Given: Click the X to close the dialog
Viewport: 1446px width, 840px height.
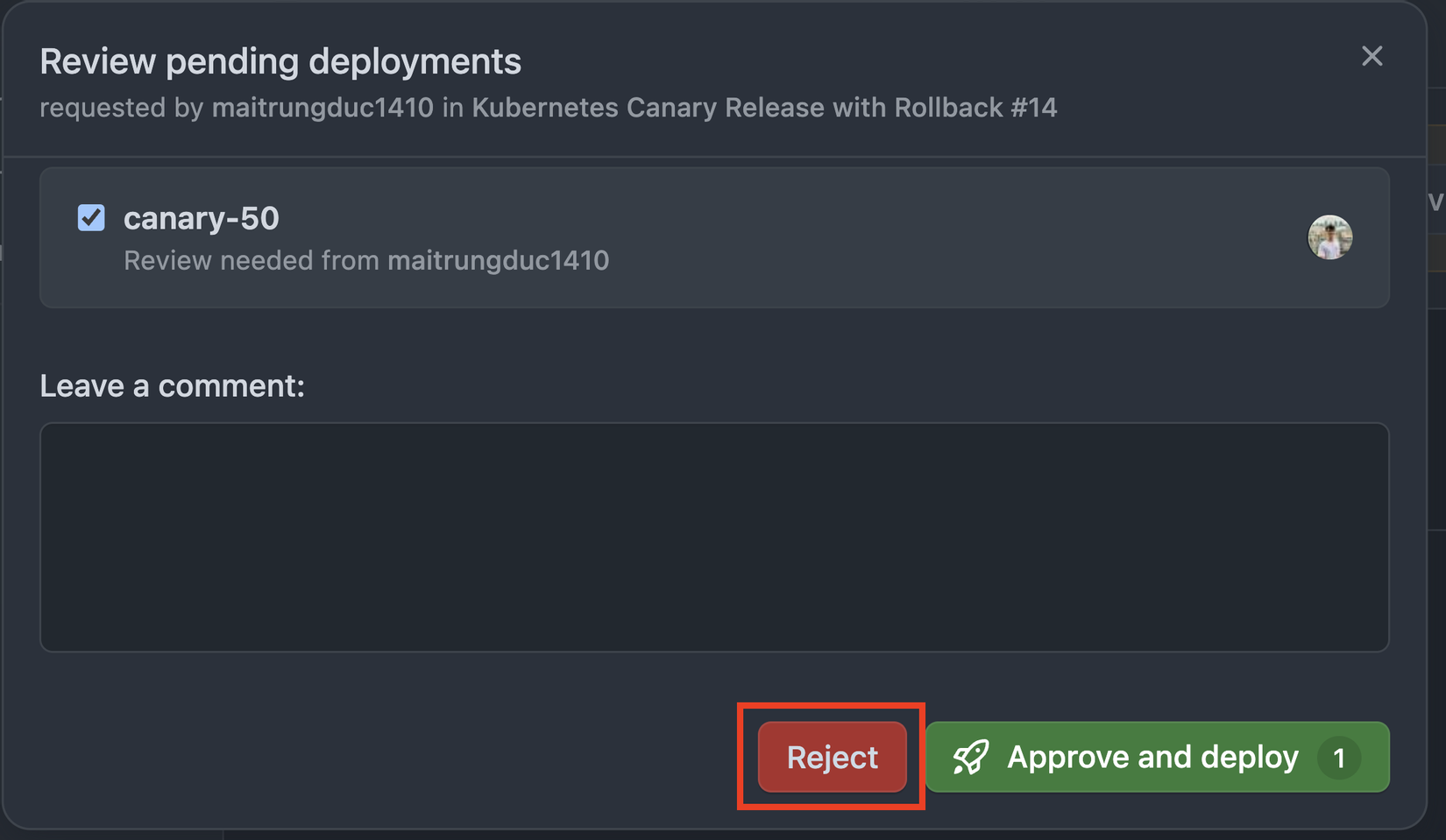Looking at the screenshot, I should [x=1372, y=56].
